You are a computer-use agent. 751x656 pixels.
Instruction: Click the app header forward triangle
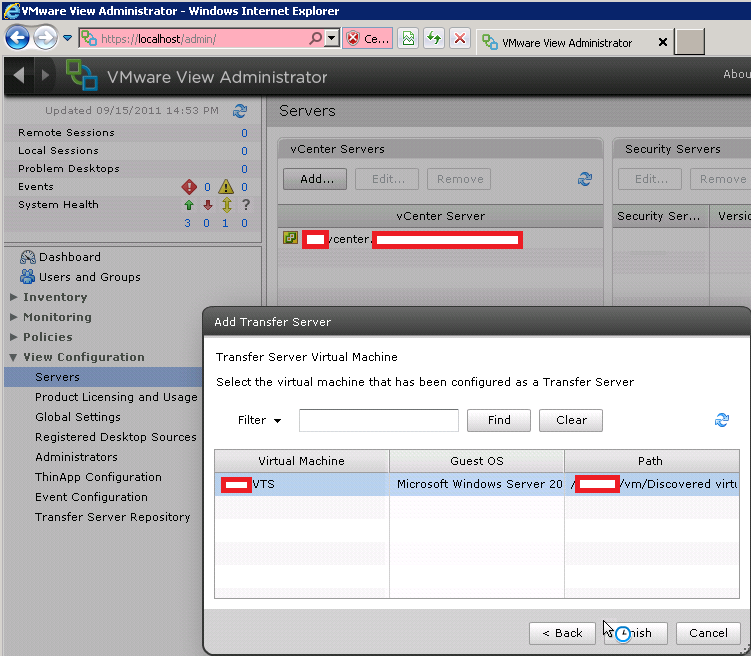click(45, 75)
